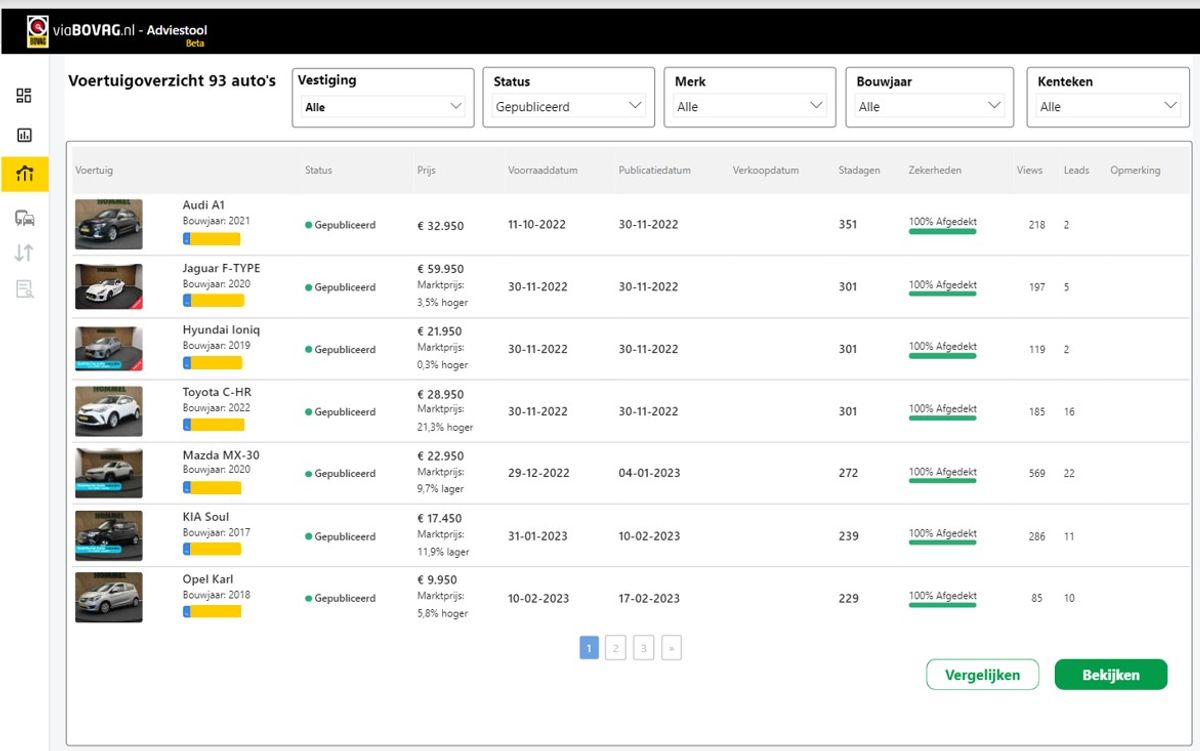Sort by the Prijs column header
The width and height of the screenshot is (1200, 751).
point(426,170)
